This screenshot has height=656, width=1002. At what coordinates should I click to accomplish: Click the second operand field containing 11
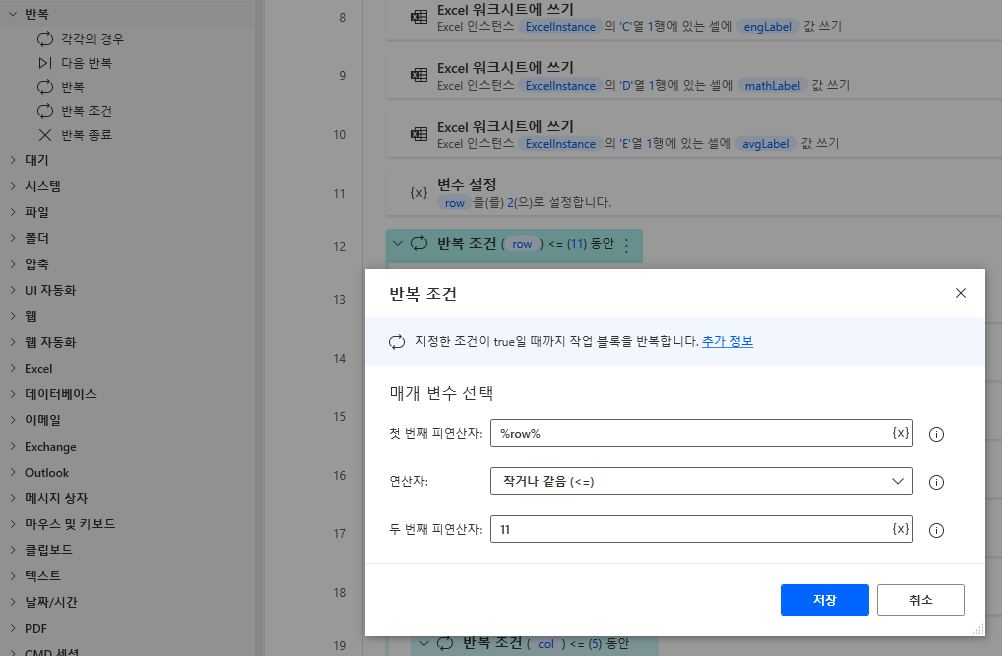[x=701, y=529]
